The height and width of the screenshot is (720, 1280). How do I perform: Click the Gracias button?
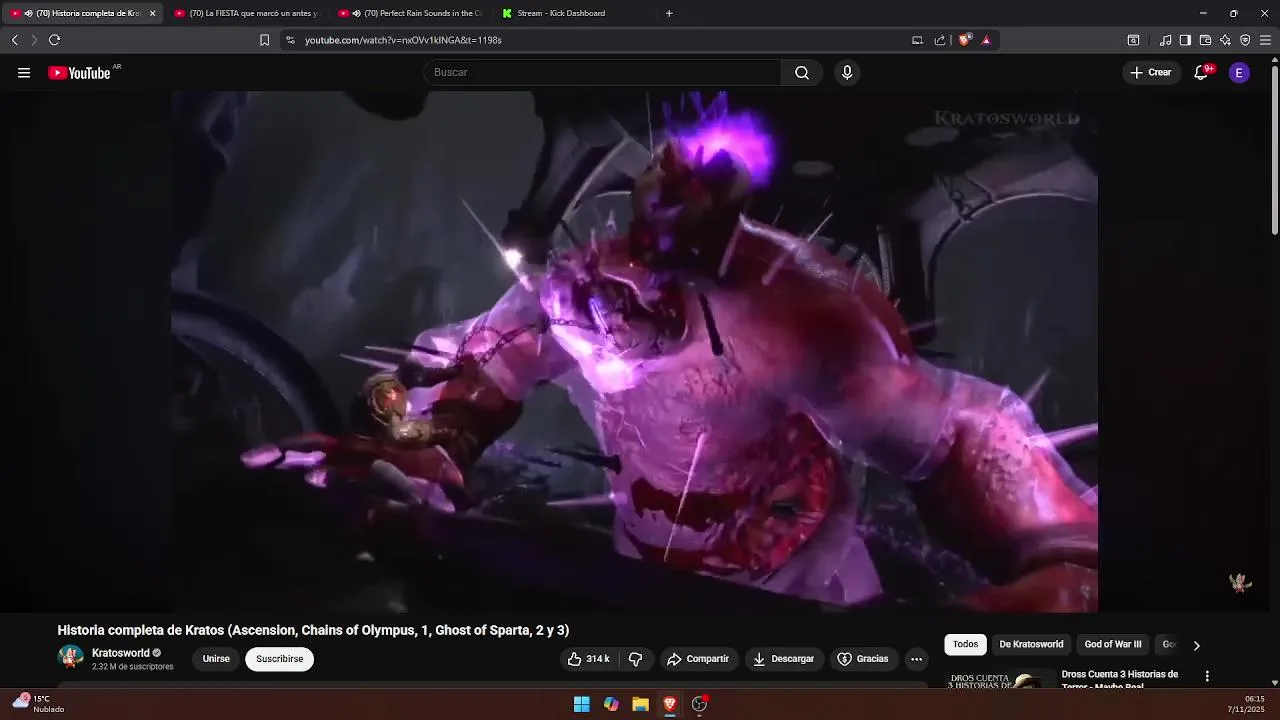[862, 659]
